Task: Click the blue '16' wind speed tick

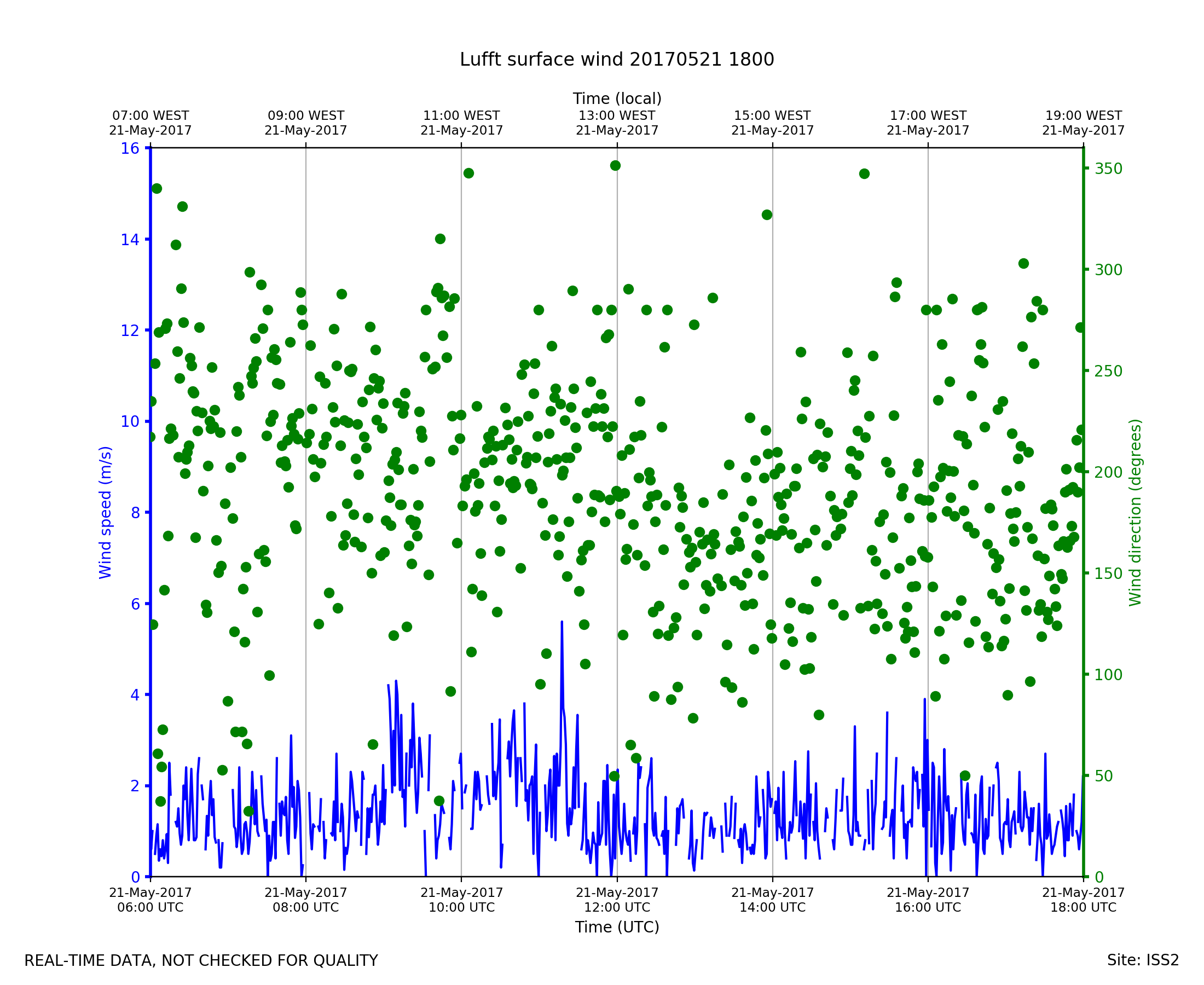Action: [x=130, y=149]
